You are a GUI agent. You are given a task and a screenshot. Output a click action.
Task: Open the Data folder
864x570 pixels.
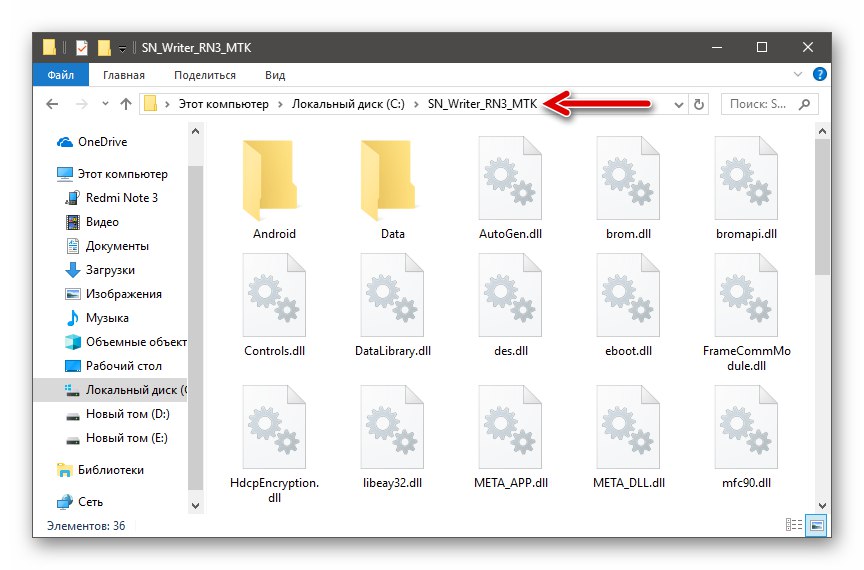(392, 181)
